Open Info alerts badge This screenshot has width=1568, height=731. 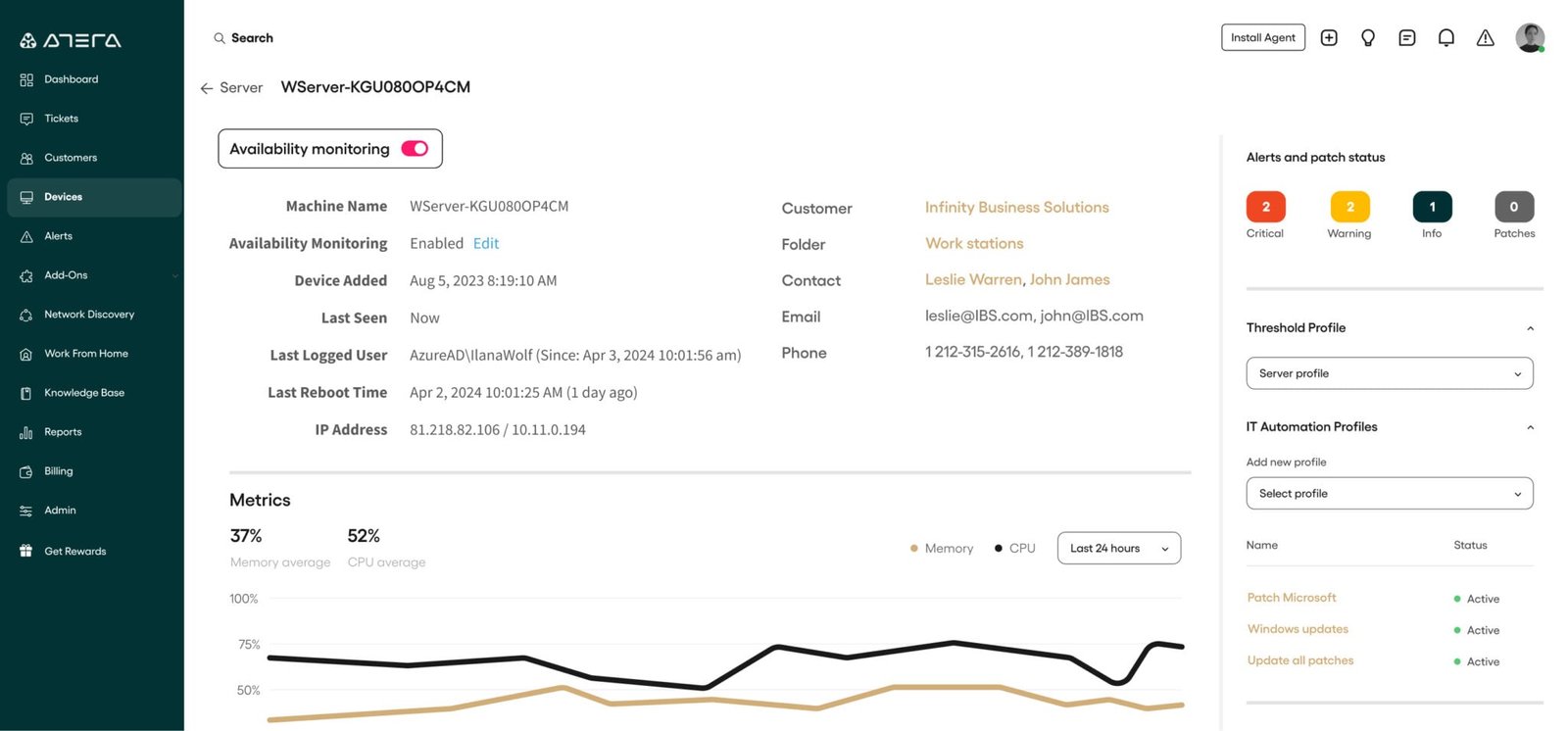pyautogui.click(x=1433, y=207)
